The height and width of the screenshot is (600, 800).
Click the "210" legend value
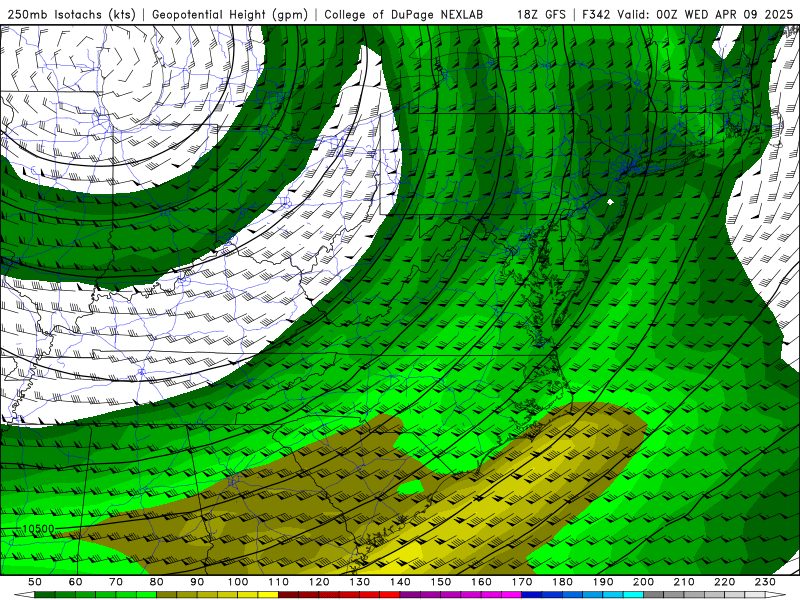684,582
